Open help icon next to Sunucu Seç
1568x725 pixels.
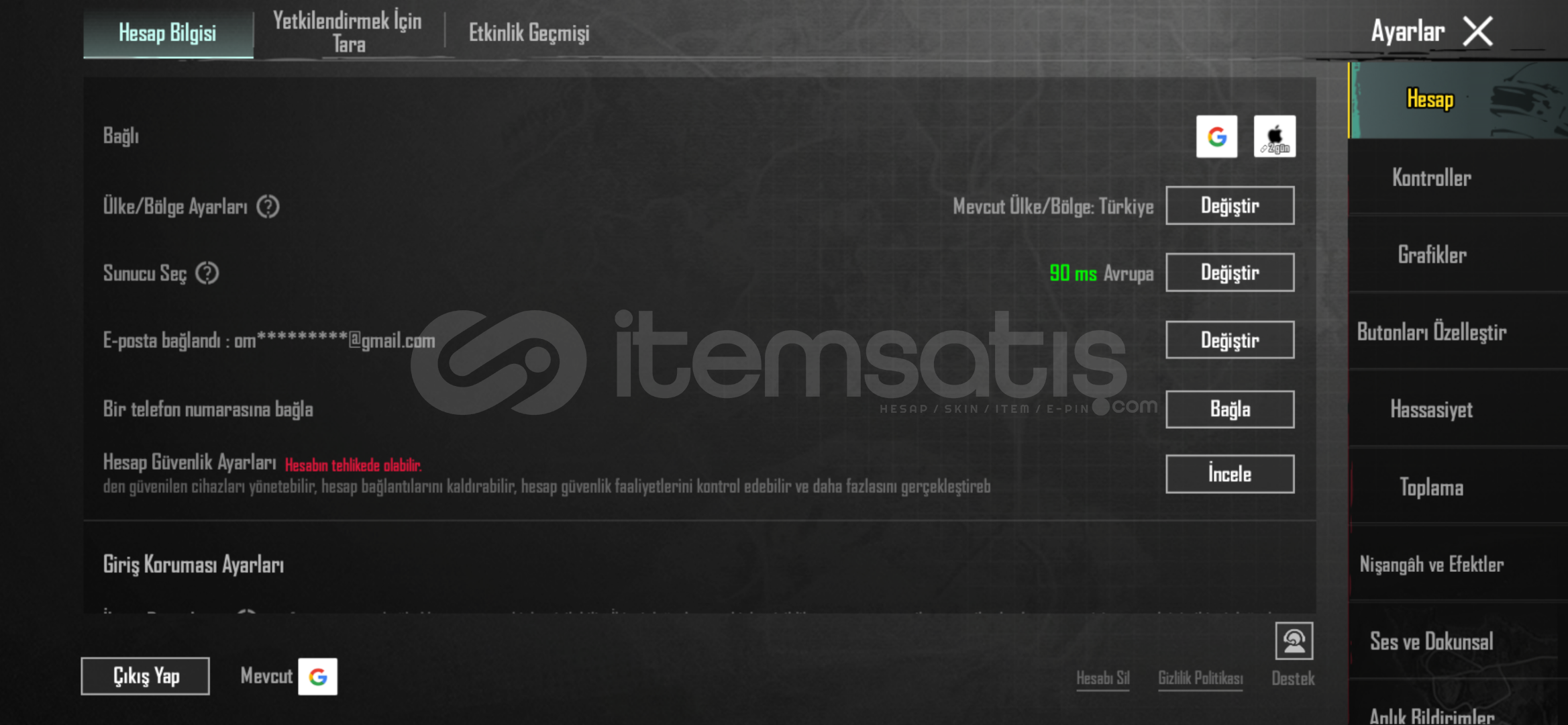tap(207, 273)
